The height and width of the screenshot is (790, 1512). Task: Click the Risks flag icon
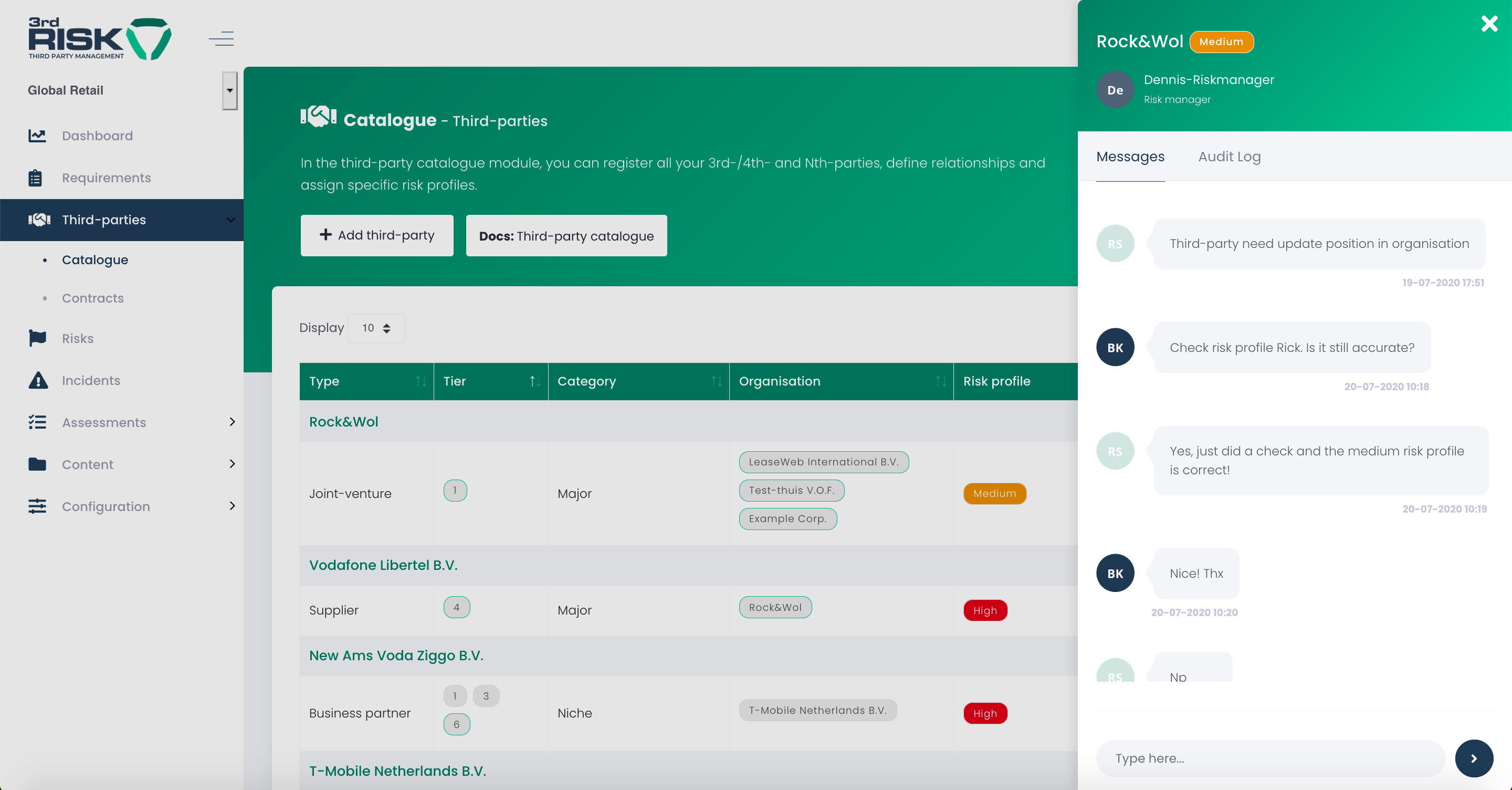(x=38, y=338)
